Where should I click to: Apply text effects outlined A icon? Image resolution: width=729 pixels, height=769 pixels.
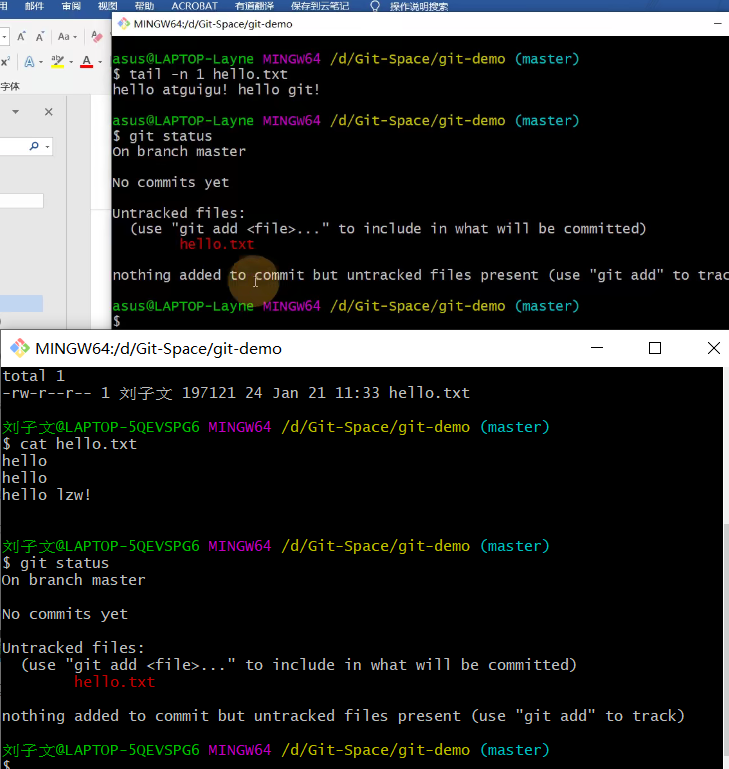(29, 62)
